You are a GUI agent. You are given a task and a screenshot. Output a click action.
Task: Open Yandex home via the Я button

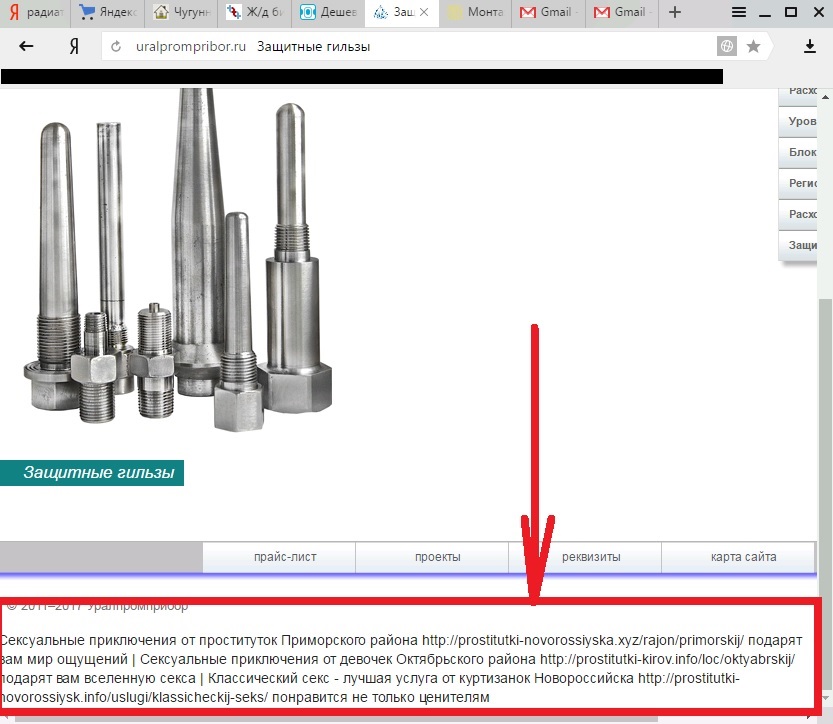click(74, 47)
